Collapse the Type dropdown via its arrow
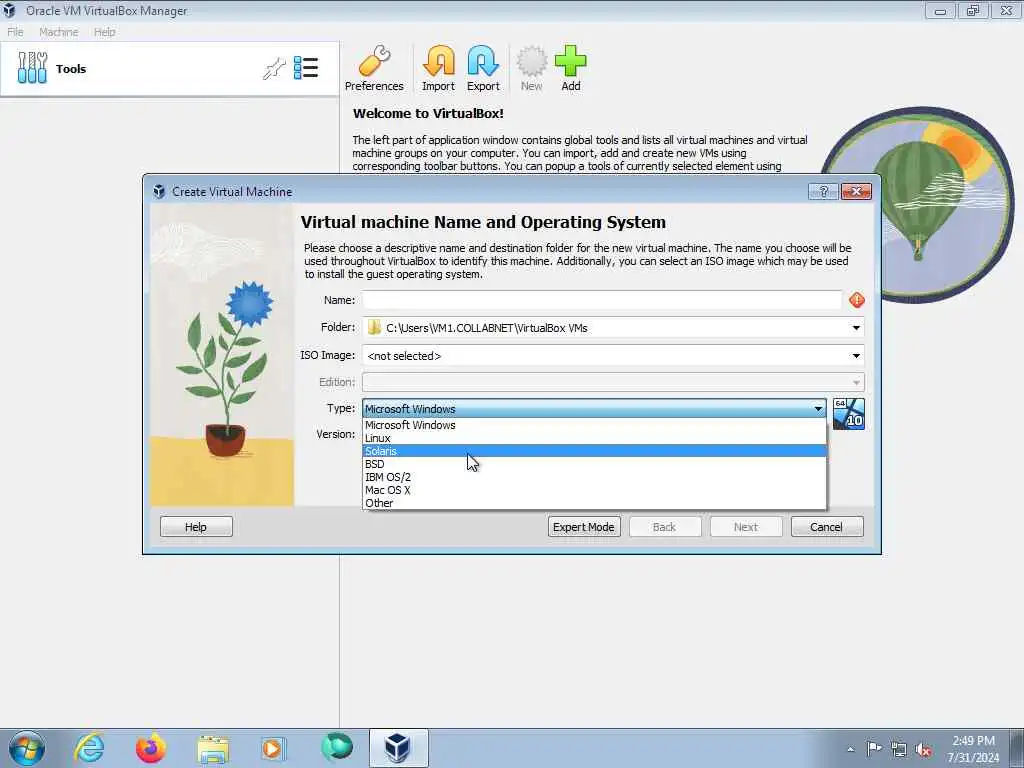The image size is (1024, 768). [x=818, y=409]
